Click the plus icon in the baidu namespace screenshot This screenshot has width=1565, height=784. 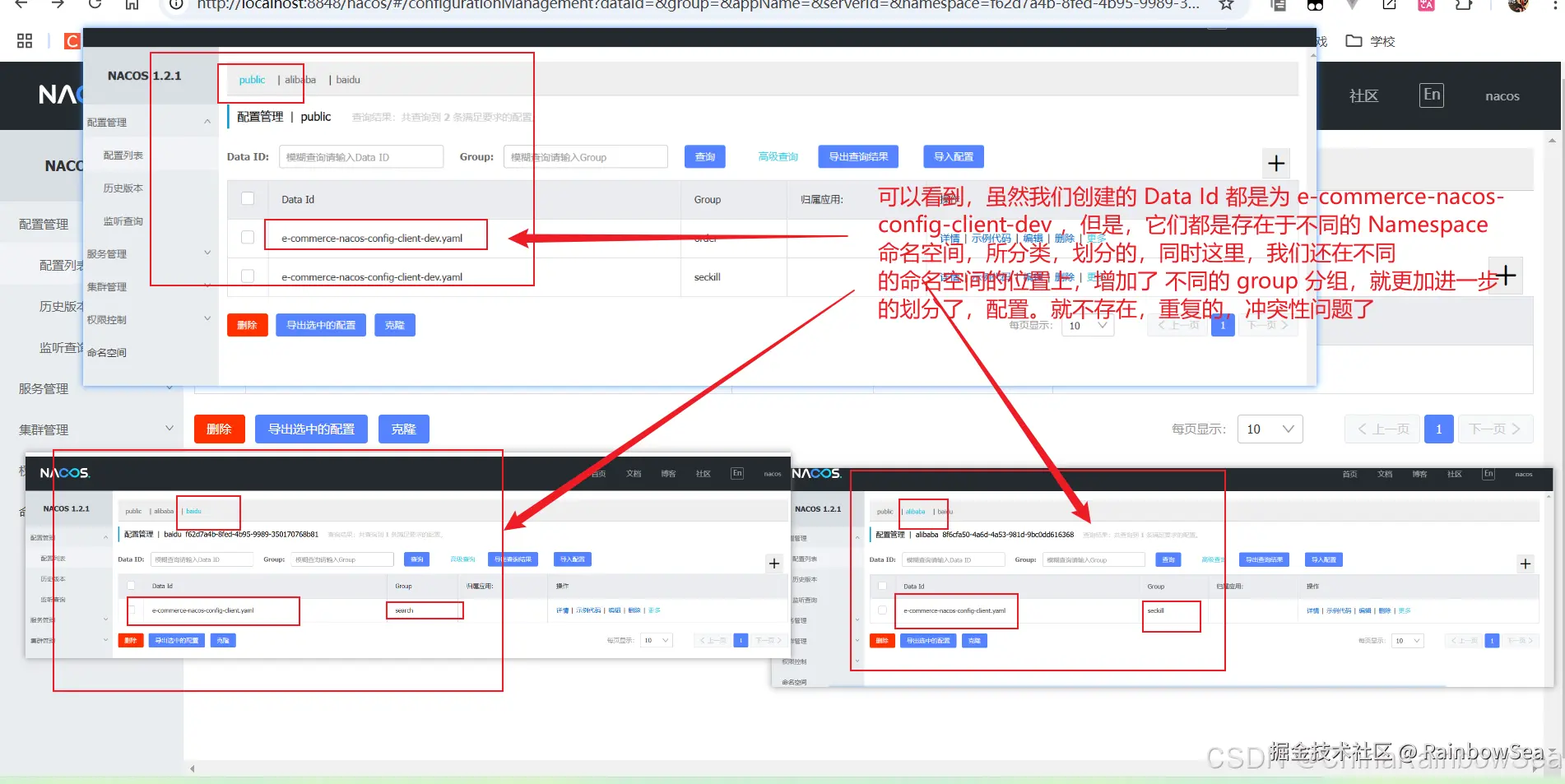click(x=774, y=564)
